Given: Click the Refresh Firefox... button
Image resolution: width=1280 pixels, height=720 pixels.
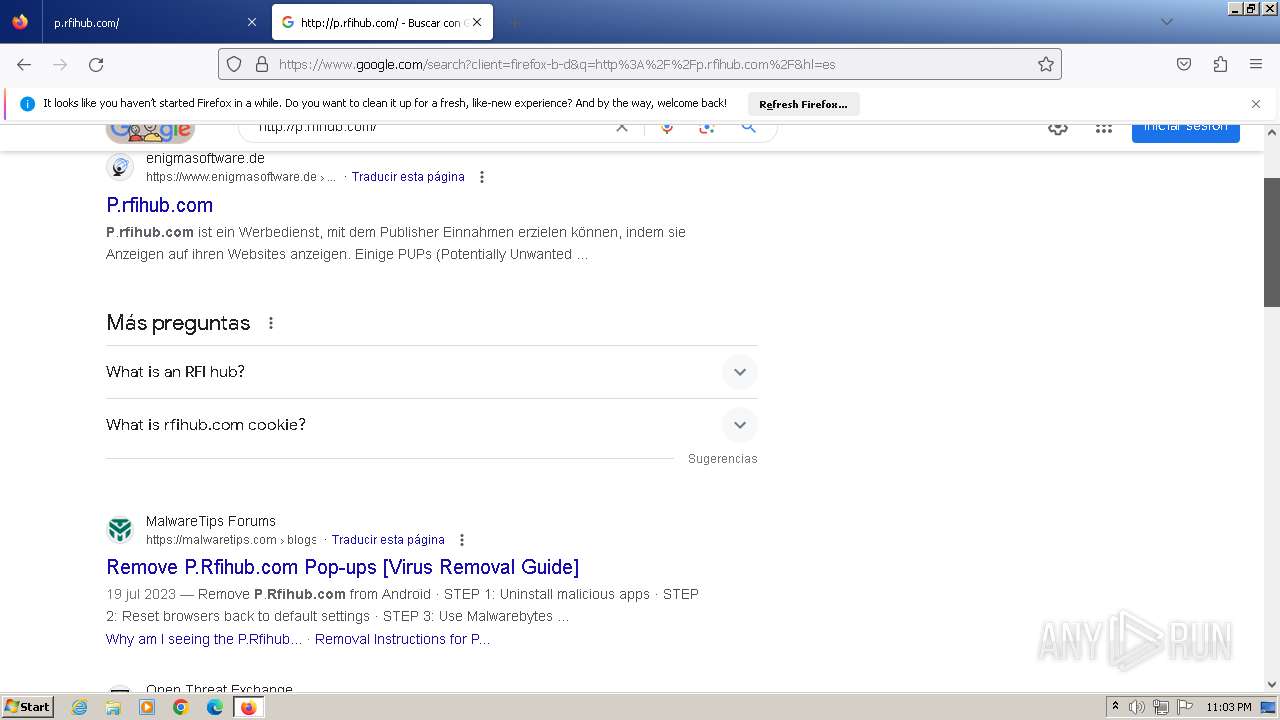Looking at the screenshot, I should (803, 104).
